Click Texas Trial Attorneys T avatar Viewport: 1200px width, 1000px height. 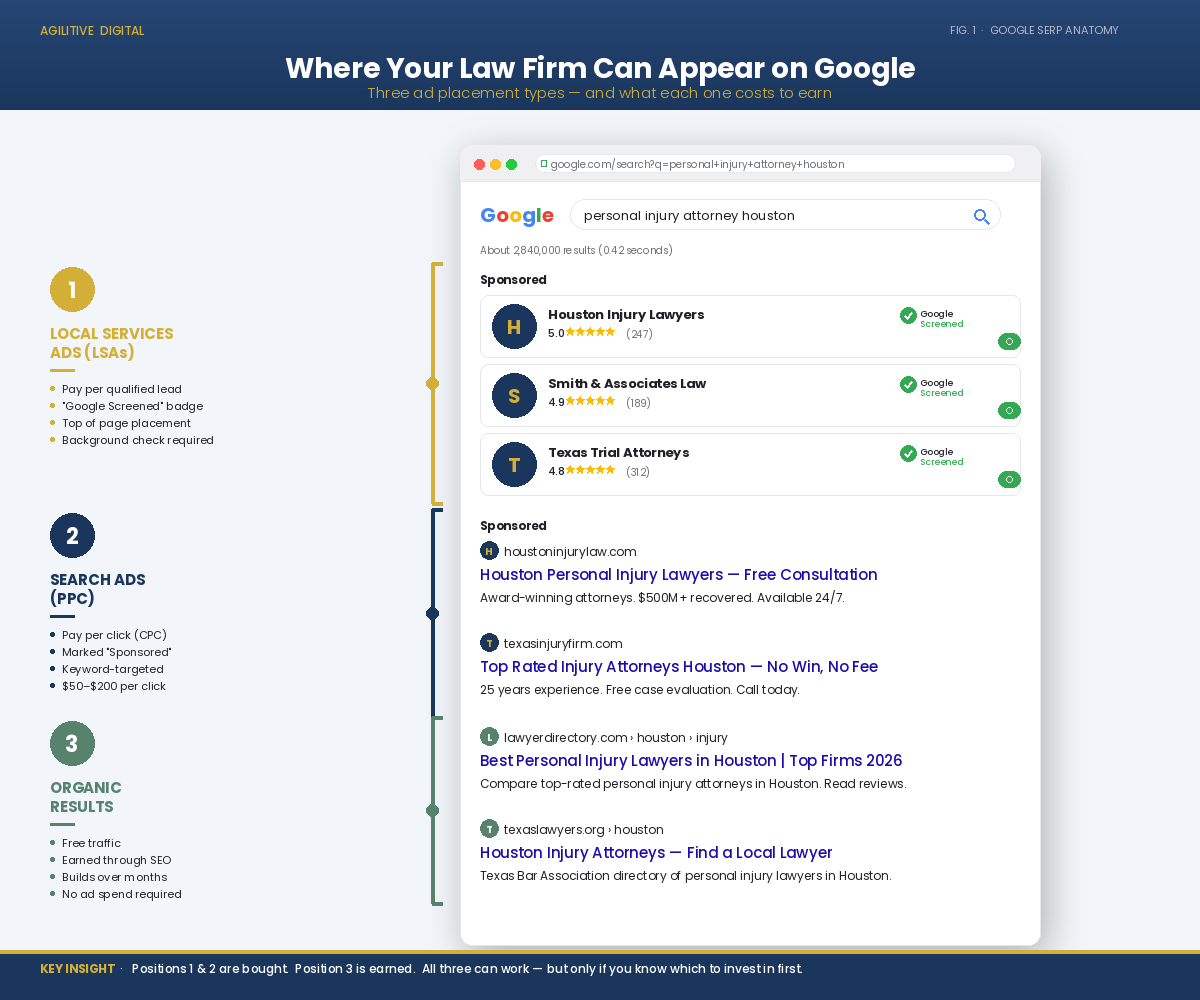514,465
